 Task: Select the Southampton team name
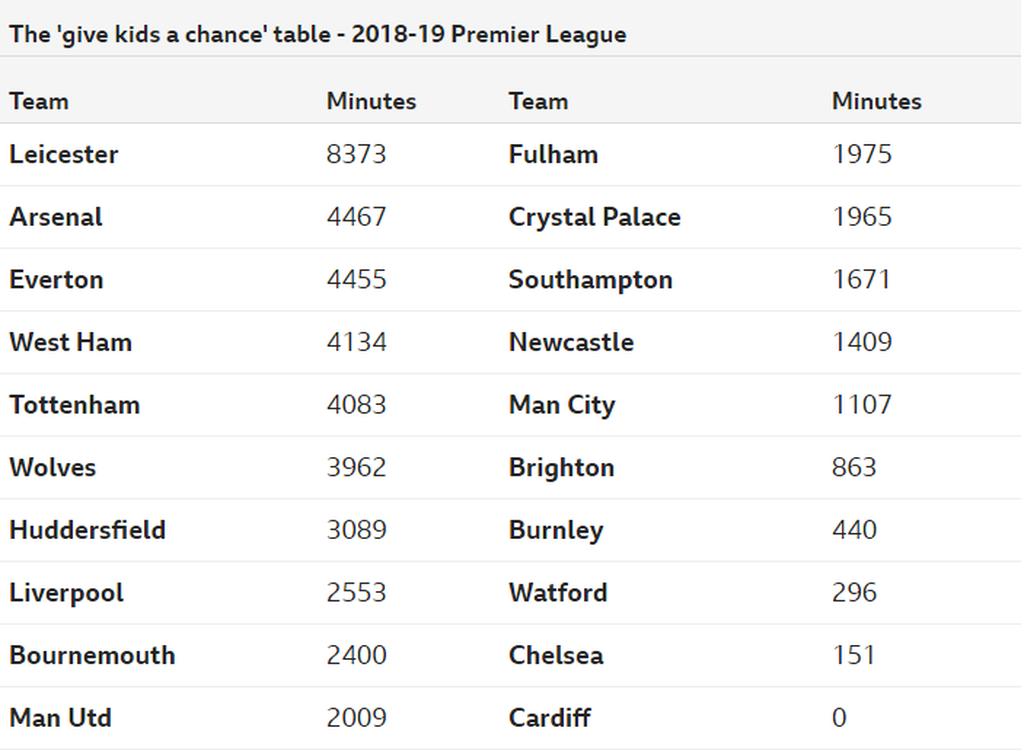coord(591,280)
